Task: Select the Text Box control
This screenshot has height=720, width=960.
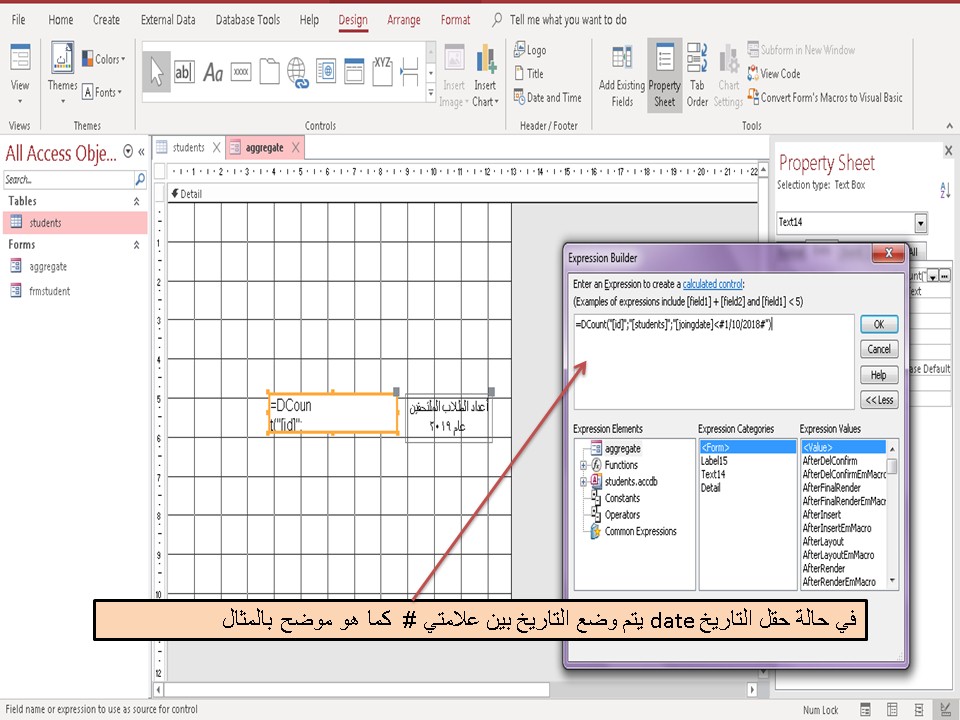Action: (x=184, y=72)
